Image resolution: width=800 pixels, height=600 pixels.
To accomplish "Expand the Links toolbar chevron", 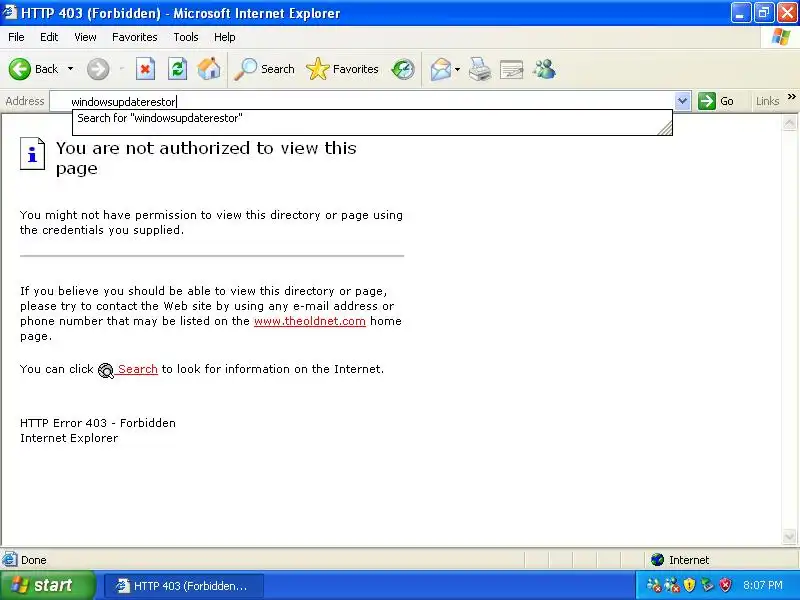I will click(x=791, y=97).
